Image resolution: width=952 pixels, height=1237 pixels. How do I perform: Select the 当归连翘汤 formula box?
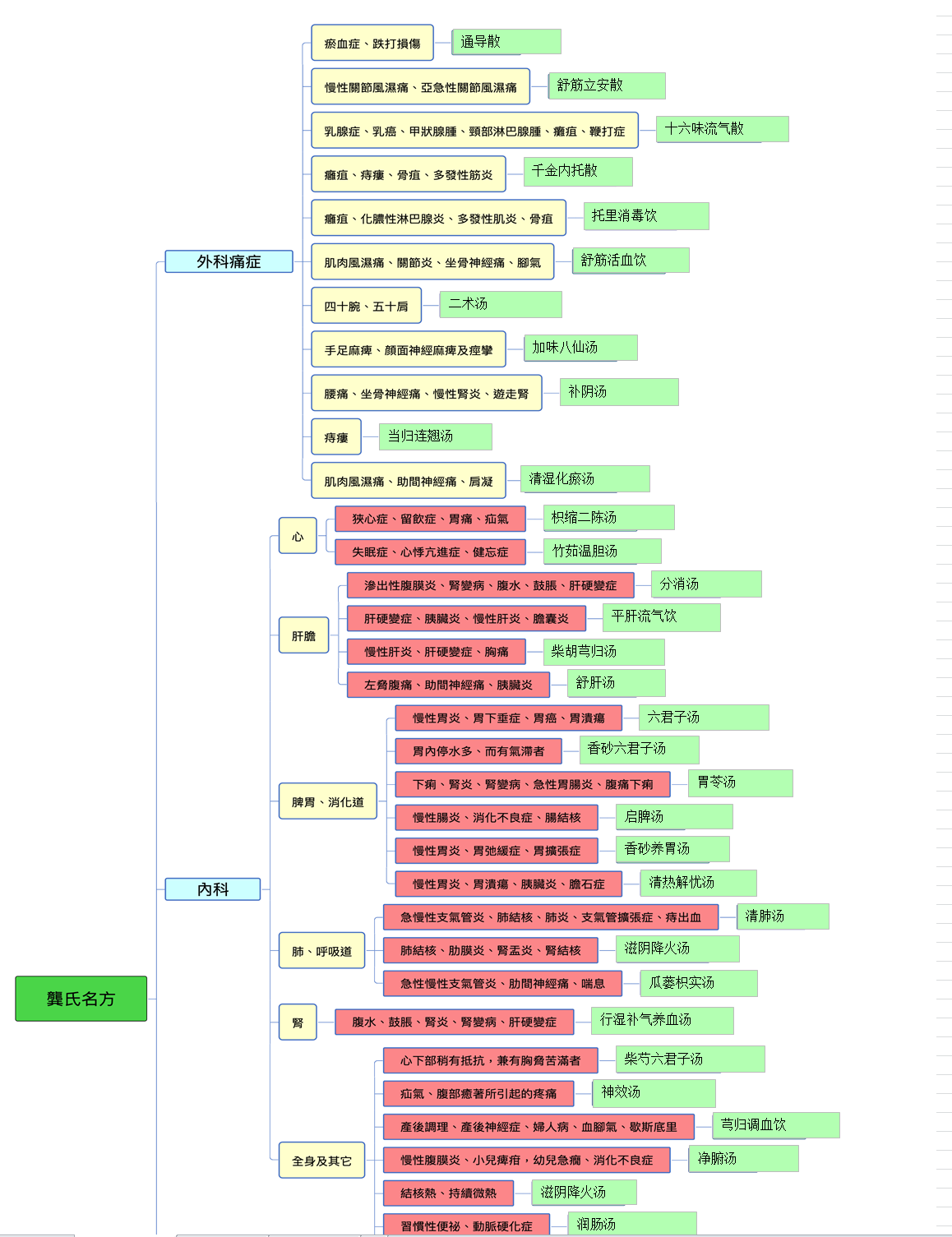435,436
